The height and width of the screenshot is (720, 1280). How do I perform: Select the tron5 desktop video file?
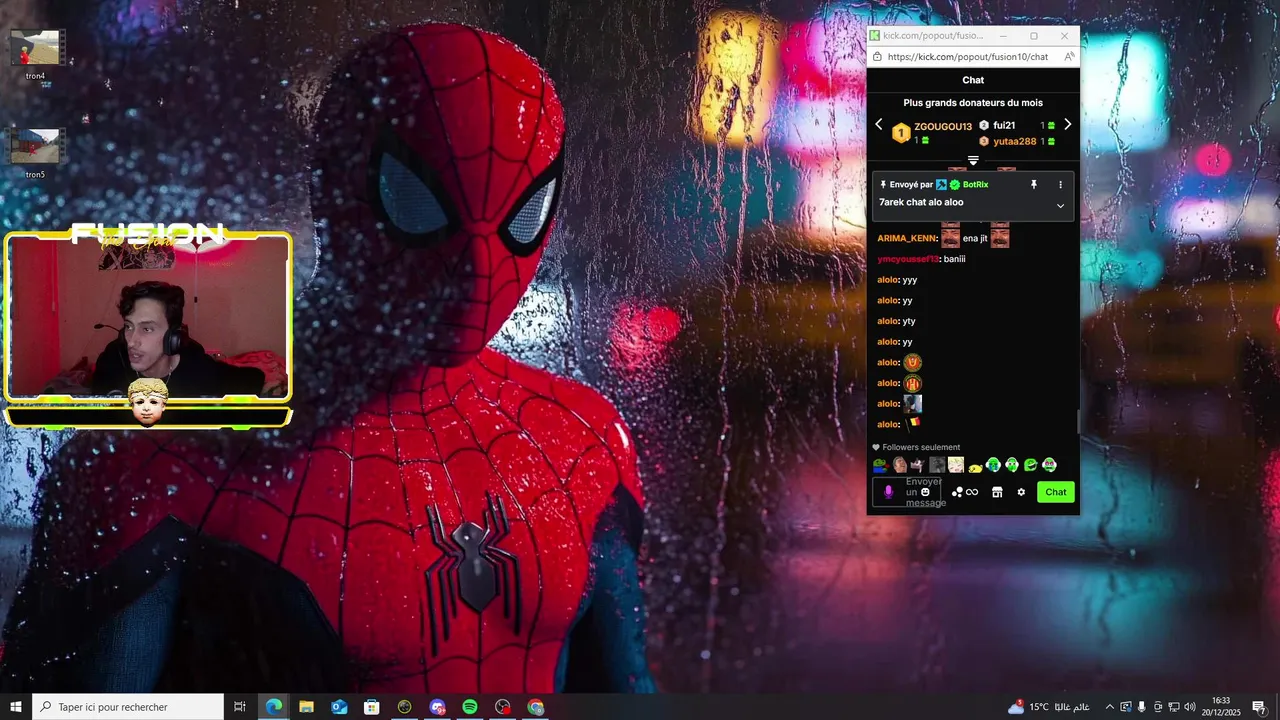tap(36, 153)
